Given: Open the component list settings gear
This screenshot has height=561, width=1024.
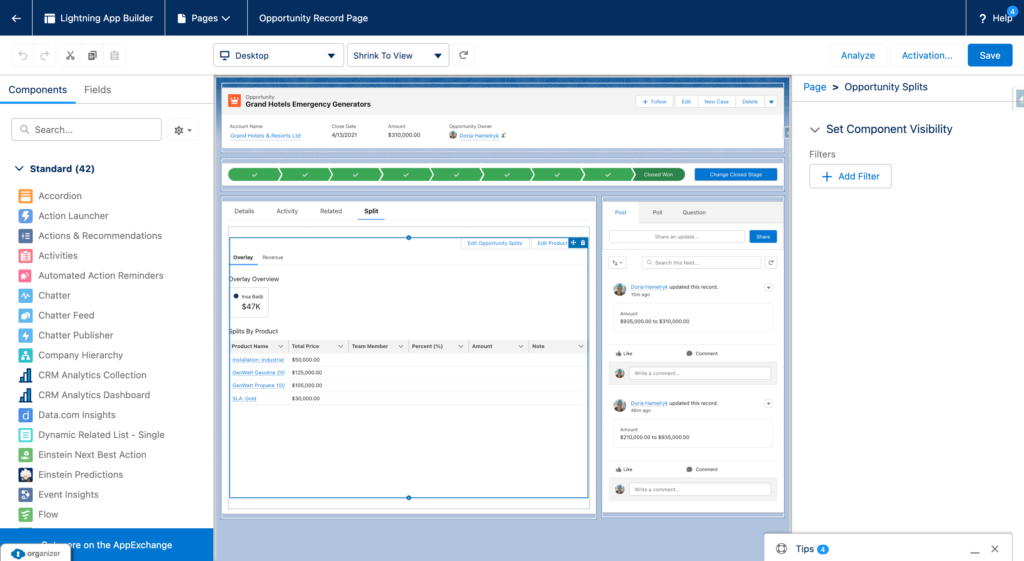Looking at the screenshot, I should coord(183,130).
